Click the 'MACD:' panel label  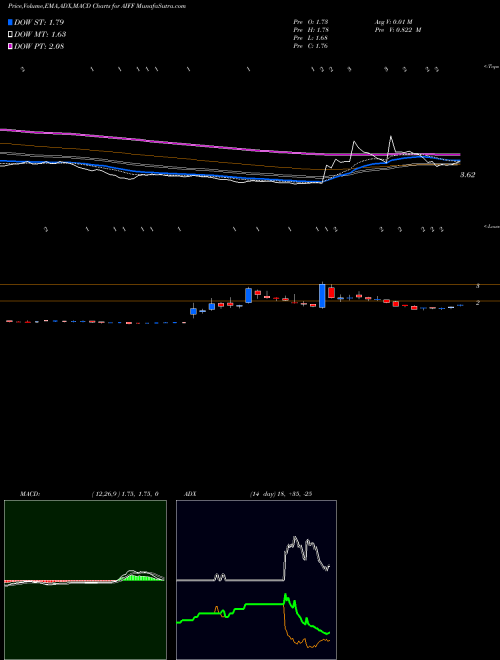pos(29,494)
